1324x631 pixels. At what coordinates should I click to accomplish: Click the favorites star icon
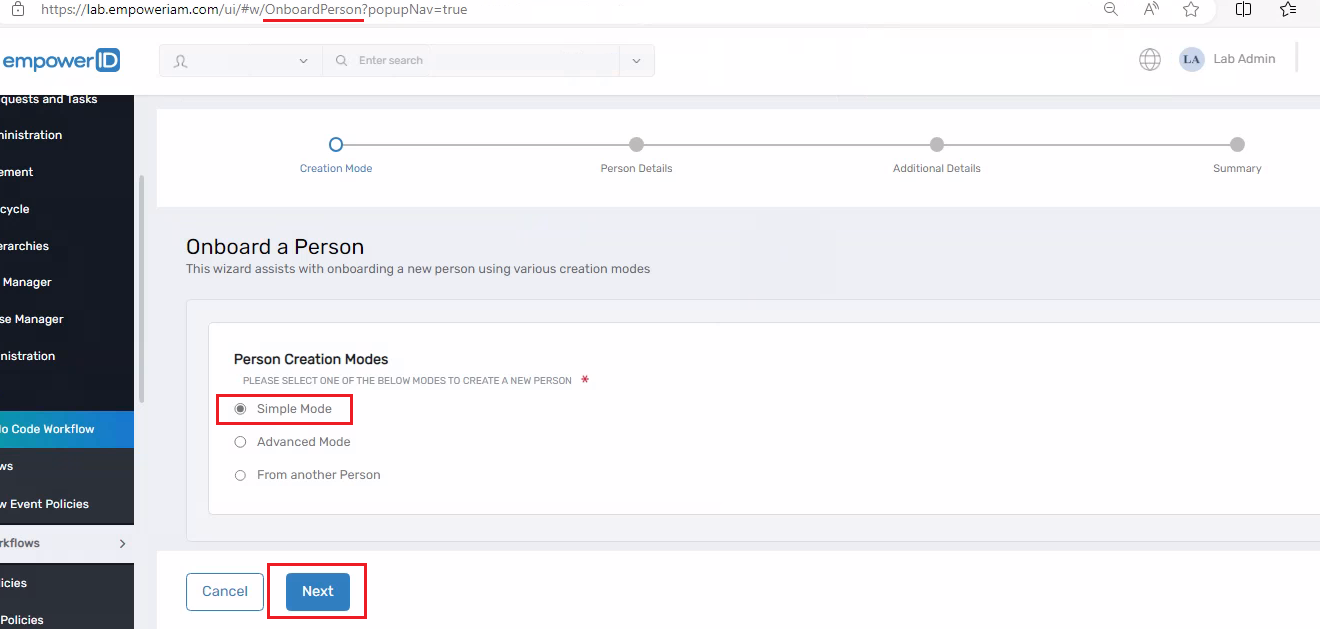point(1191,9)
